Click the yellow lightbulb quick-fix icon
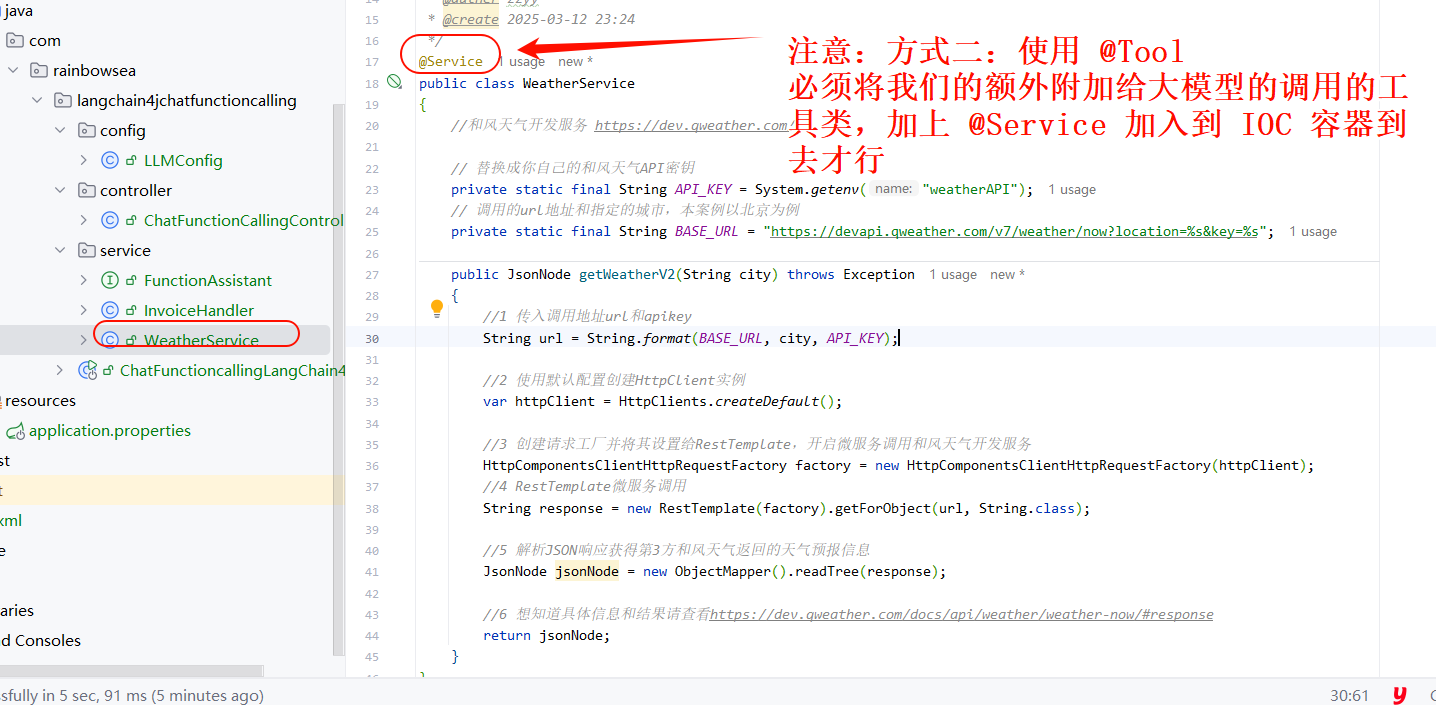The image size is (1436, 705). click(x=436, y=308)
